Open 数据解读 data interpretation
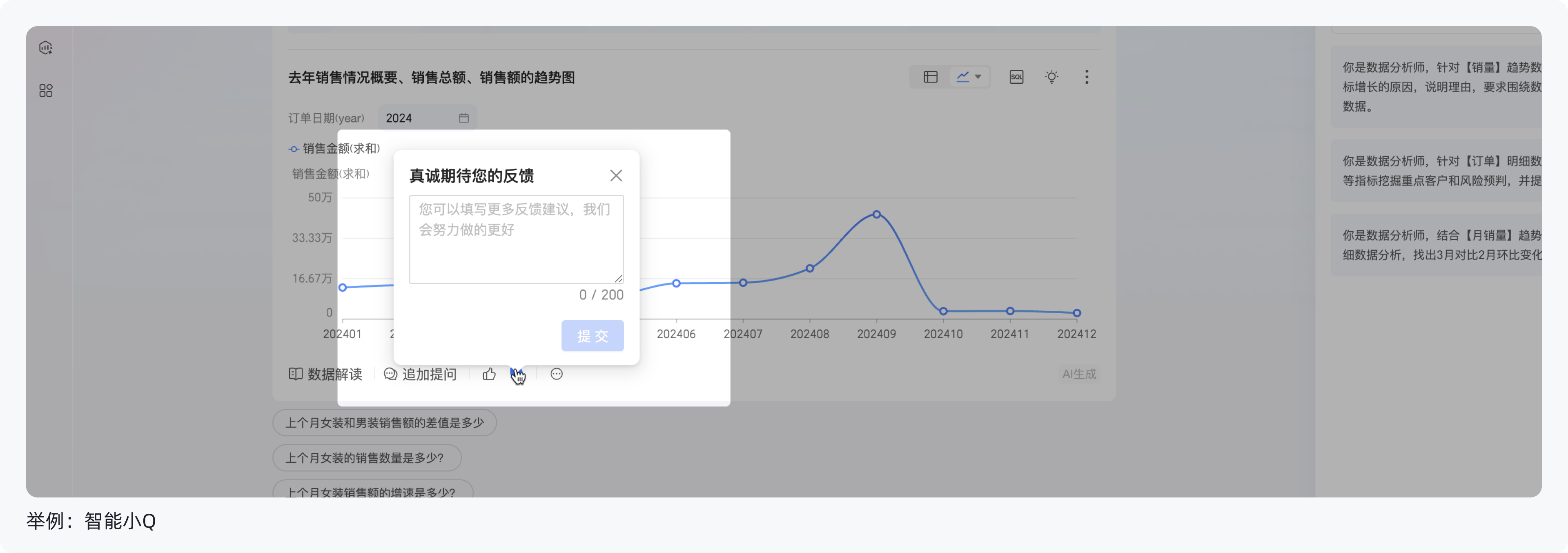This screenshot has height=553, width=1568. 326,374
